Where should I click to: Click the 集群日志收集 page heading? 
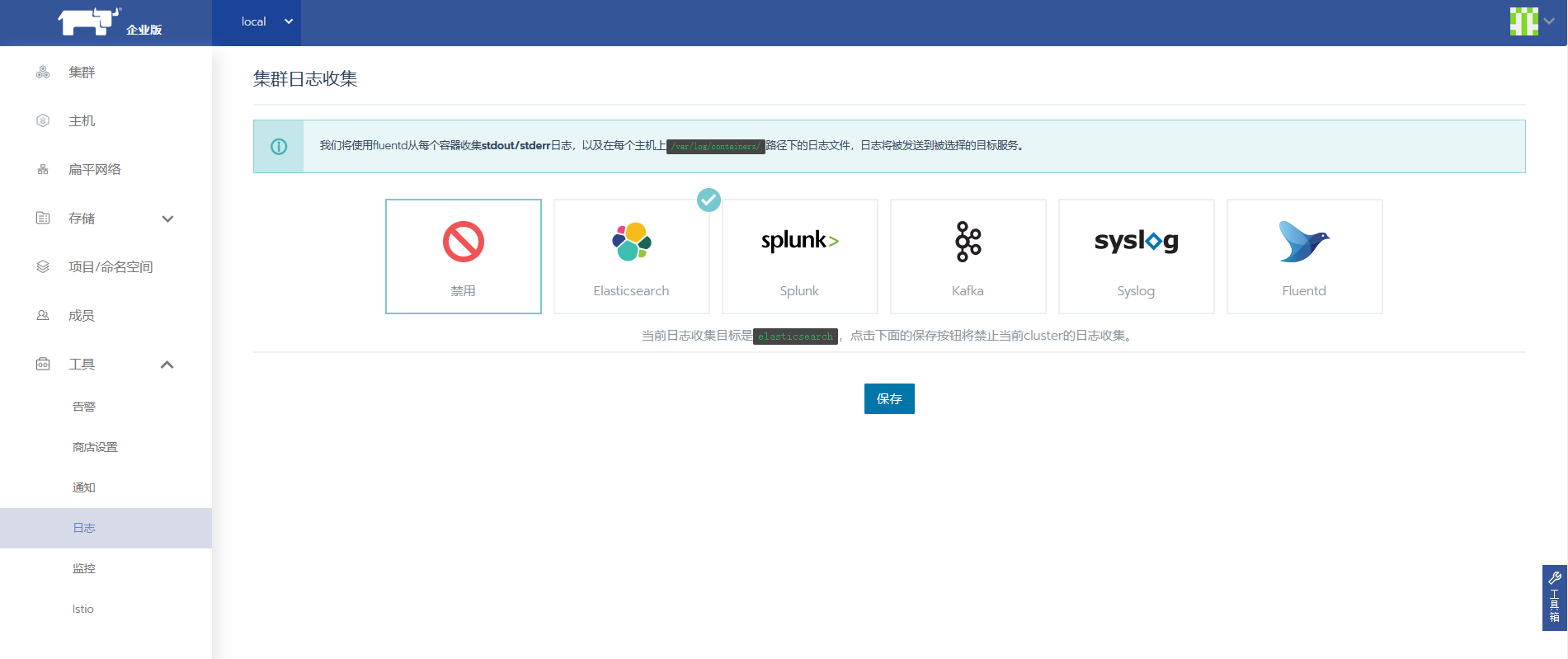tap(305, 79)
